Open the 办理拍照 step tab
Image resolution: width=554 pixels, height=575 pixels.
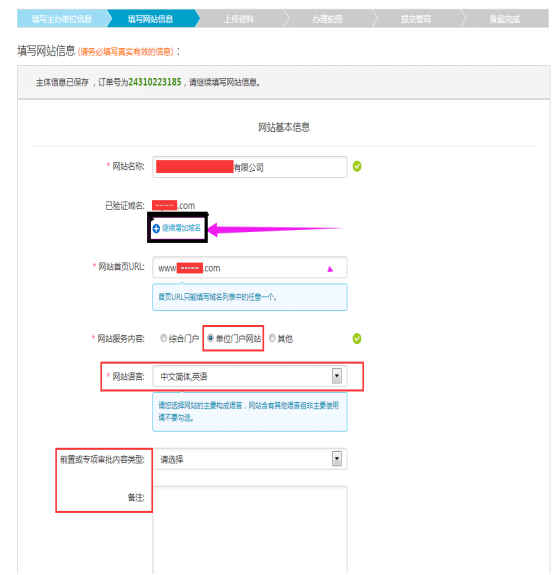point(327,19)
